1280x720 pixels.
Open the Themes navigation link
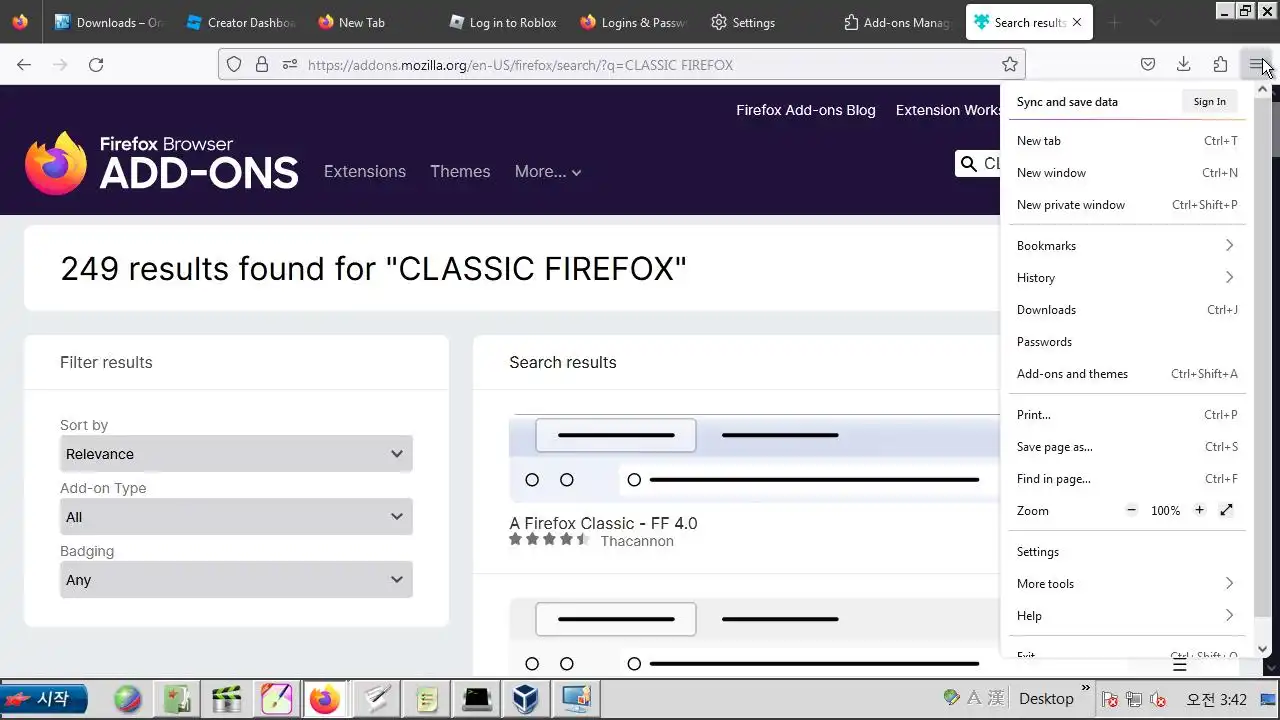click(x=460, y=171)
